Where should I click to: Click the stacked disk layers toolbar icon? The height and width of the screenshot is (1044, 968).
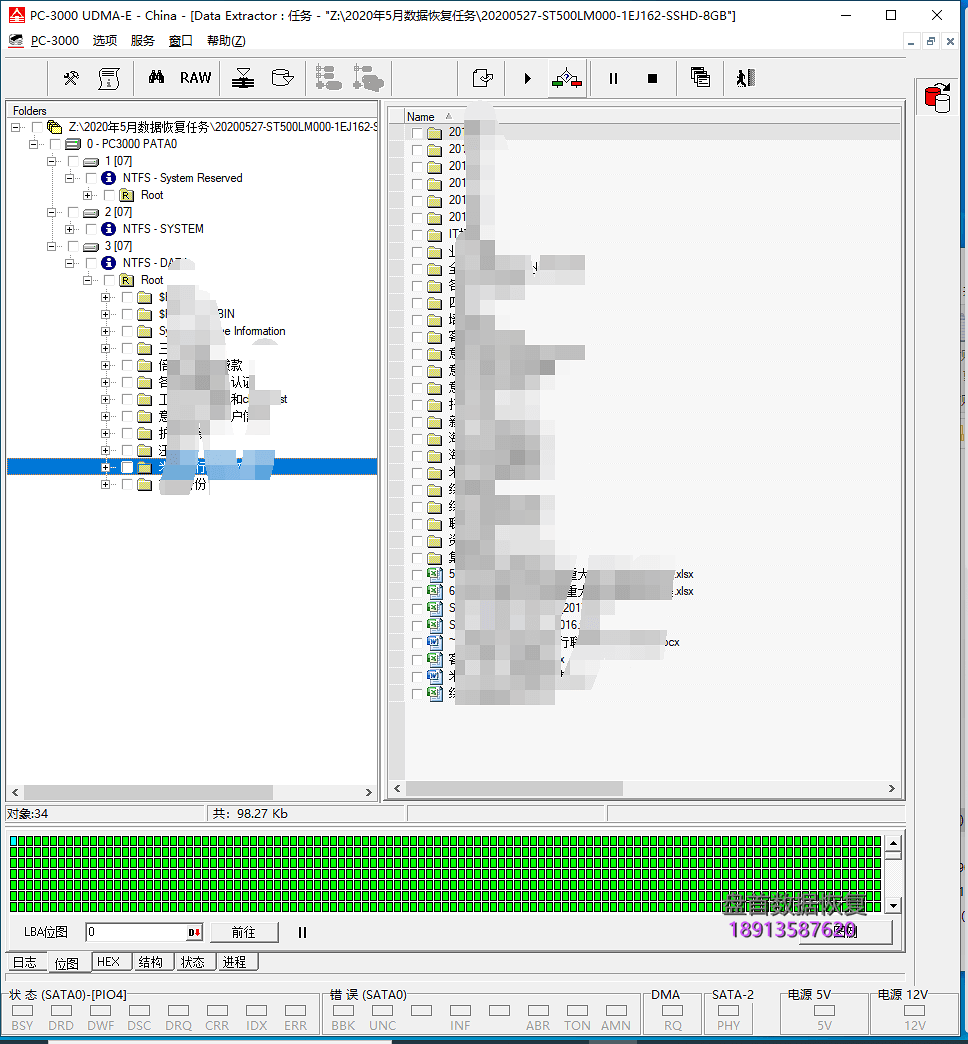coord(243,79)
